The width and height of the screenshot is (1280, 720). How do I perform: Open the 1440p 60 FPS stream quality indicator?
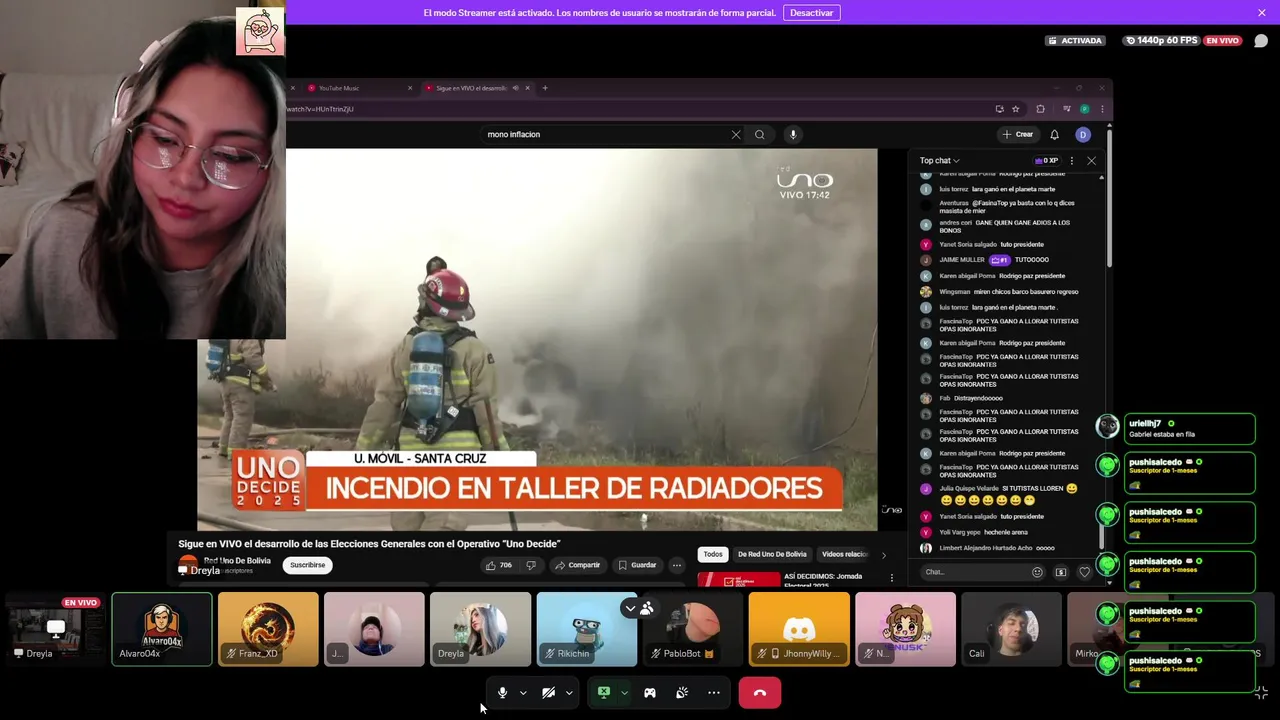pos(1161,41)
